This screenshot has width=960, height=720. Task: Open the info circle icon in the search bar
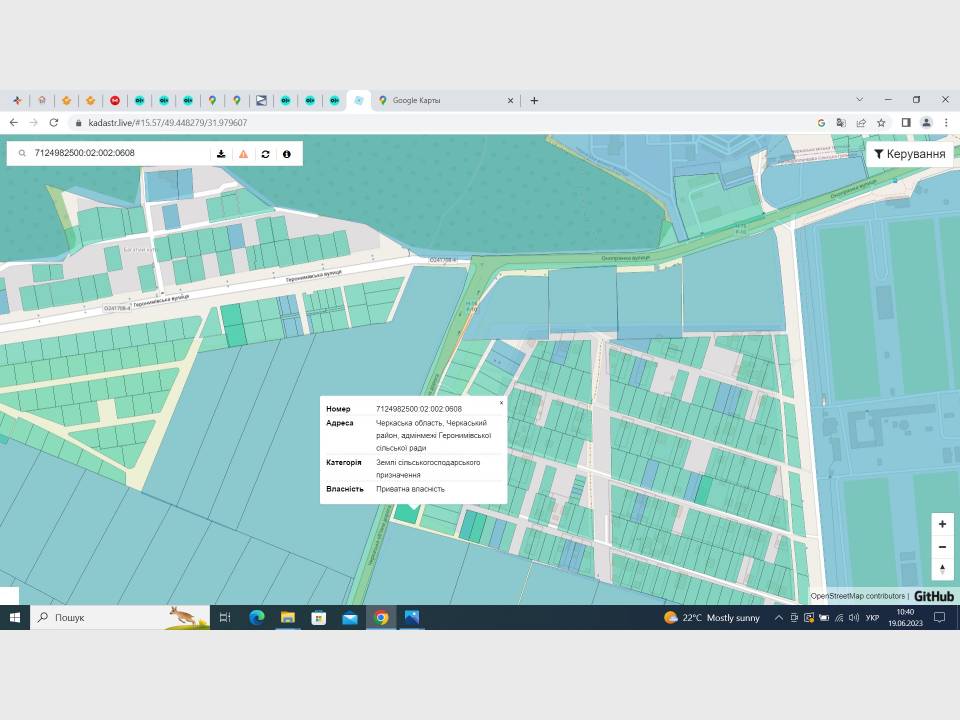pos(287,154)
